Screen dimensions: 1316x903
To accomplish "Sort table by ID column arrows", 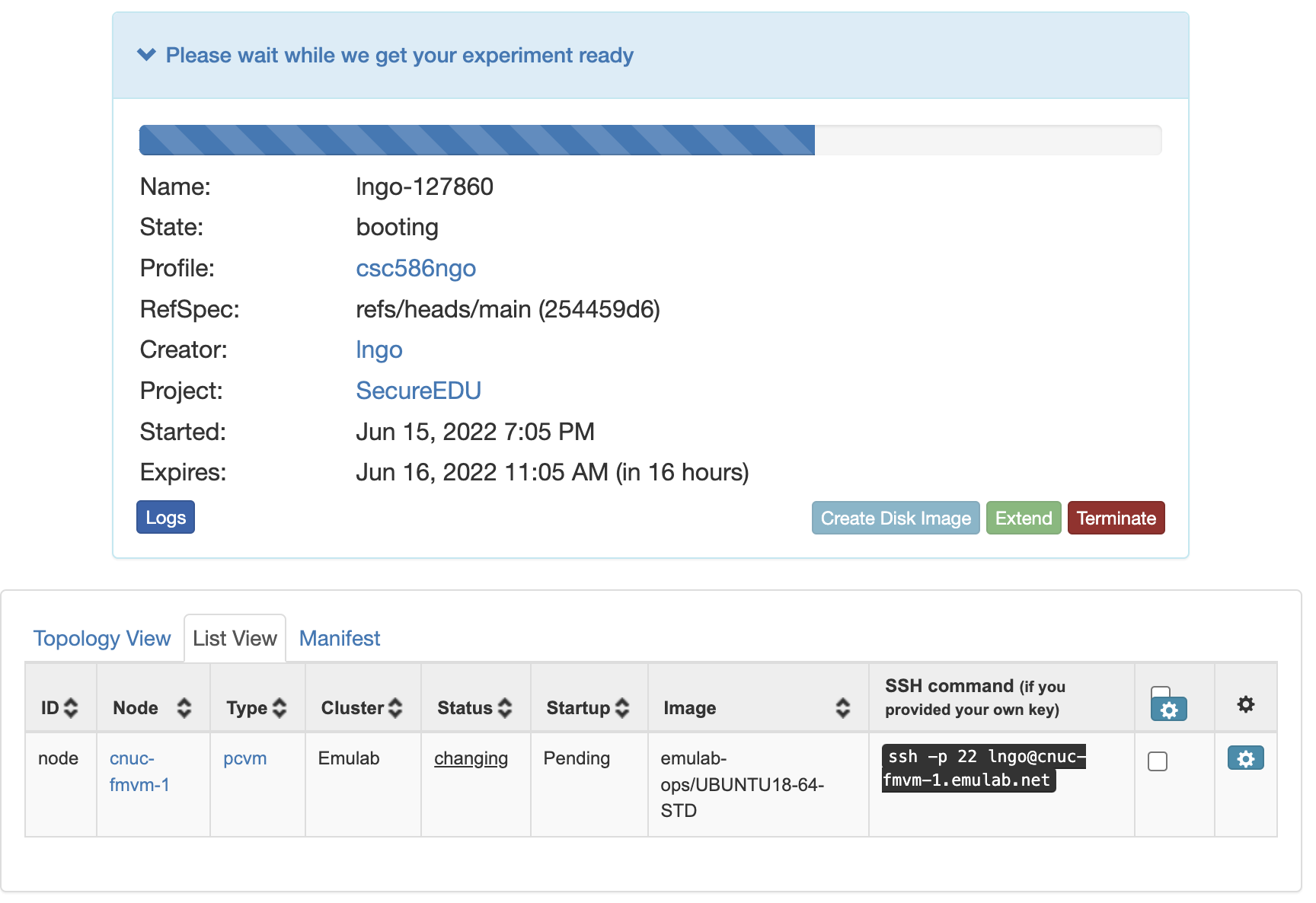I will (x=71, y=708).
